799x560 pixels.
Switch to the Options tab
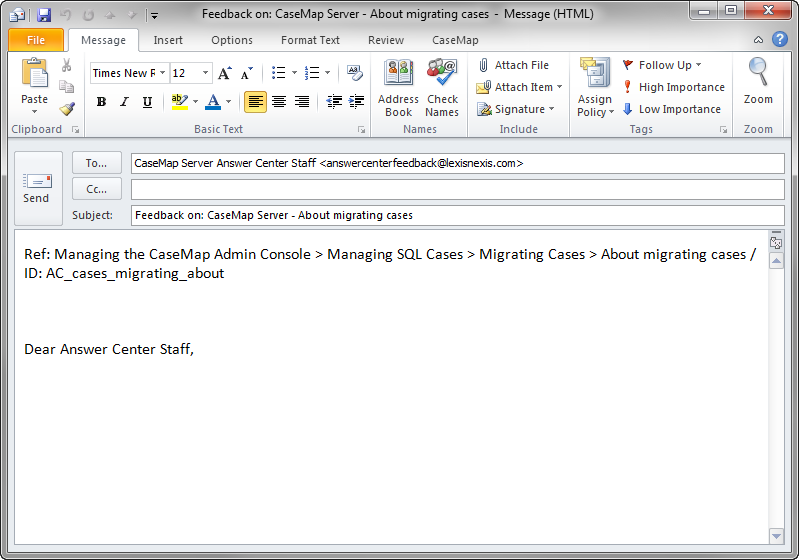(232, 40)
